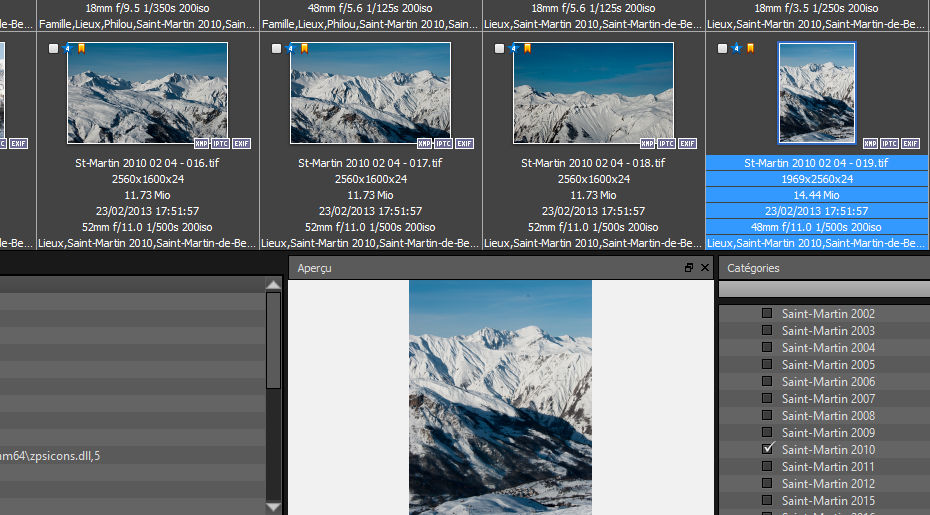Image resolution: width=930 pixels, height=515 pixels.
Task: Click the XMP badge on St-Martin 016.tif
Action: 202,144
